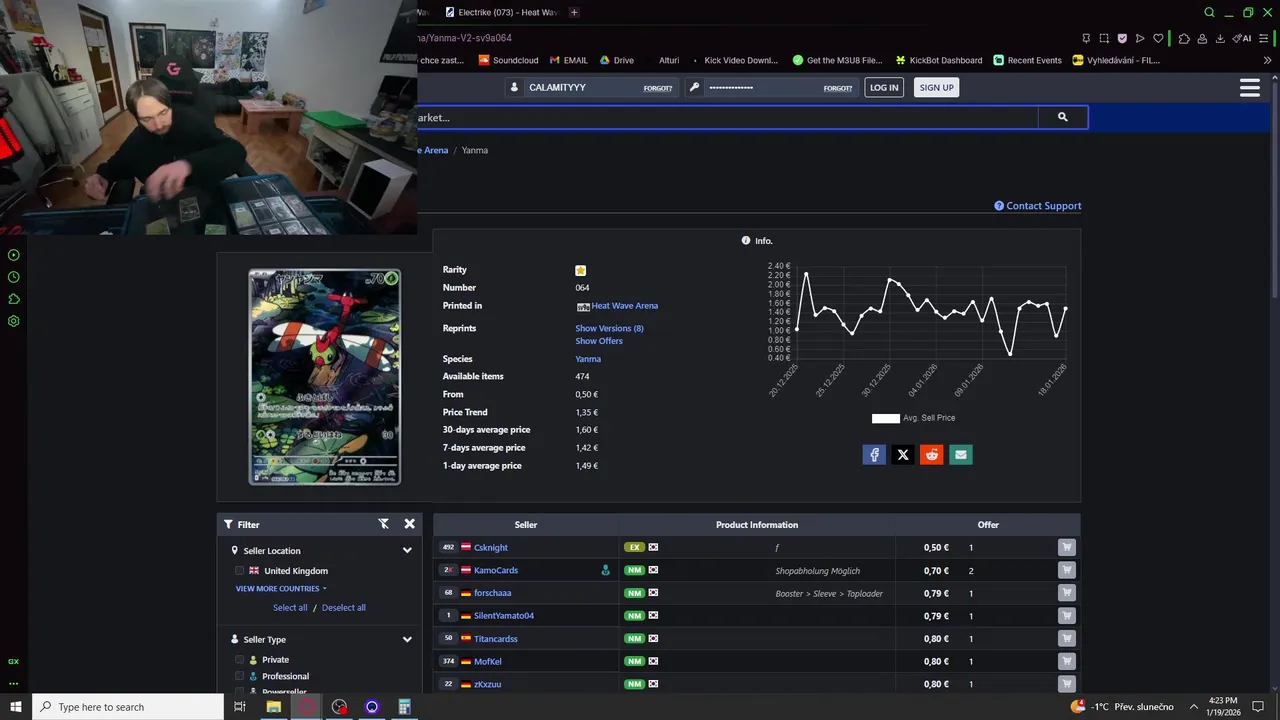Click the rarity star icon
The width and height of the screenshot is (1280, 720).
[581, 270]
